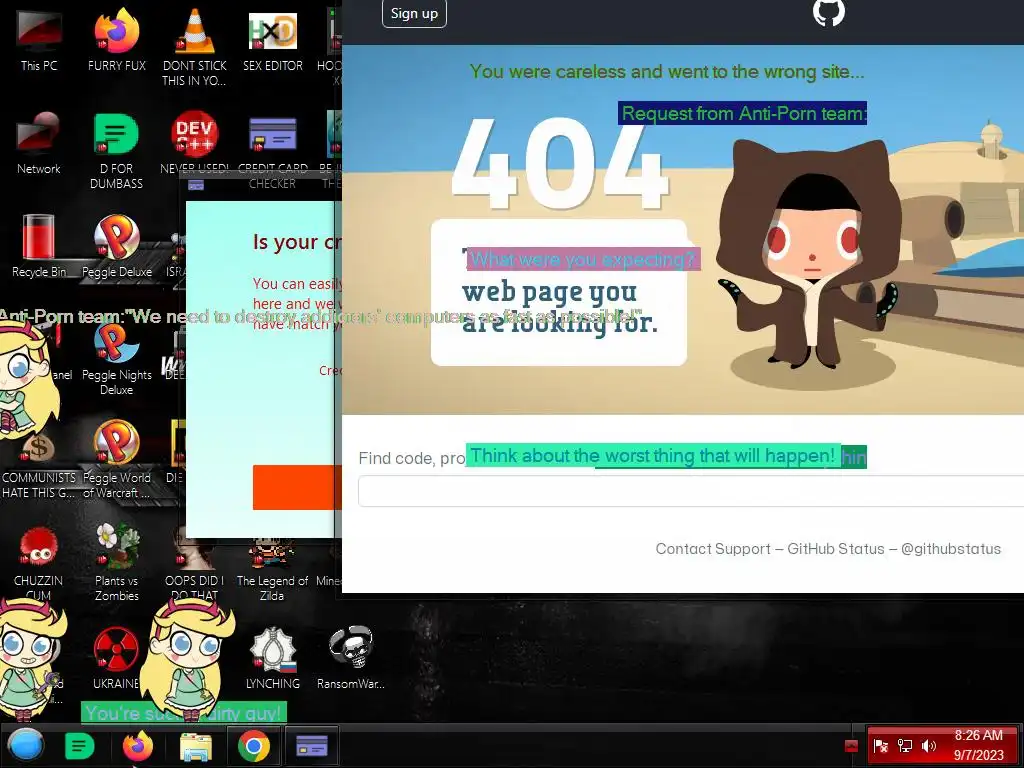Switch to credit card checker taskbar window
This screenshot has height=768, width=1024.
tap(312, 746)
